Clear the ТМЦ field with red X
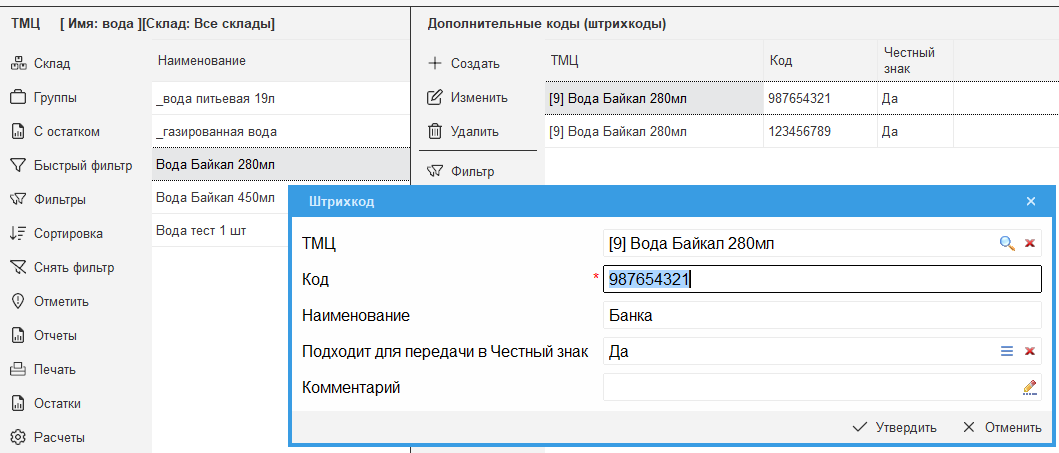This screenshot has height=453, width=1059. tap(1029, 243)
